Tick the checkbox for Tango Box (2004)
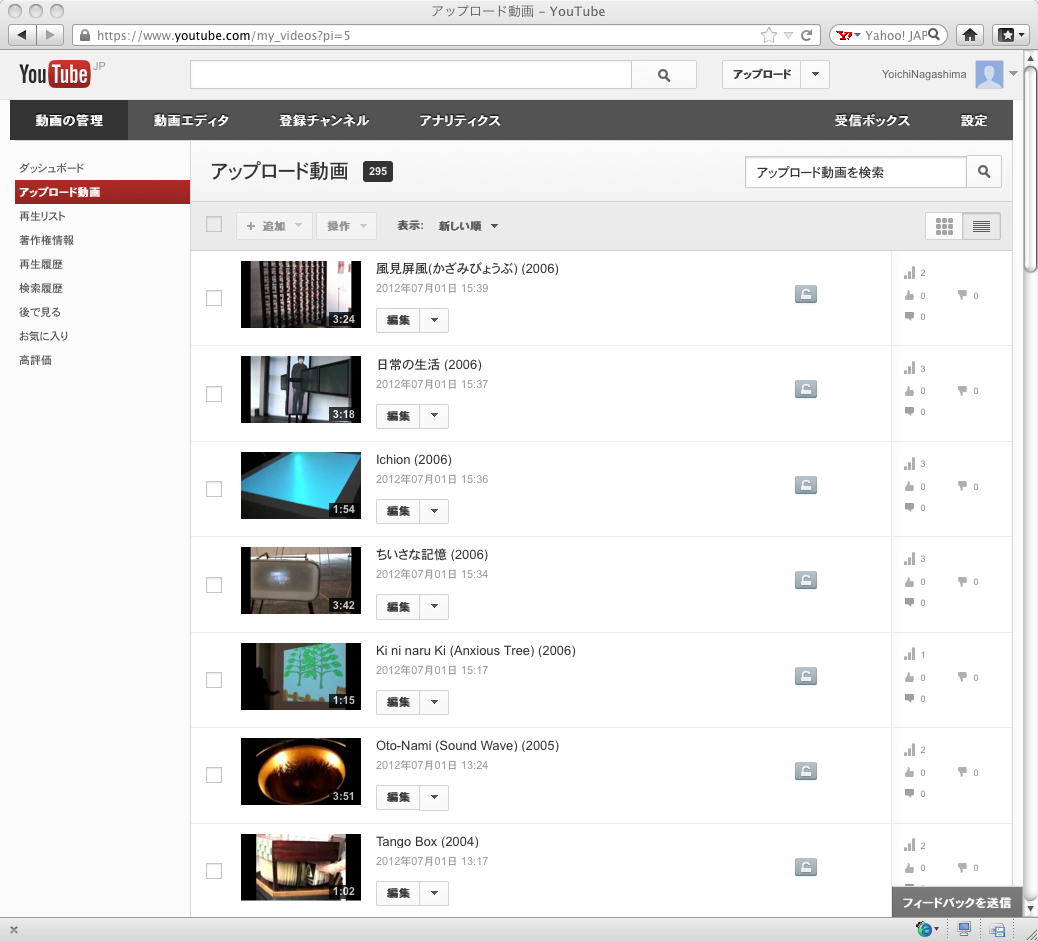The image size is (1038, 941). click(x=214, y=871)
